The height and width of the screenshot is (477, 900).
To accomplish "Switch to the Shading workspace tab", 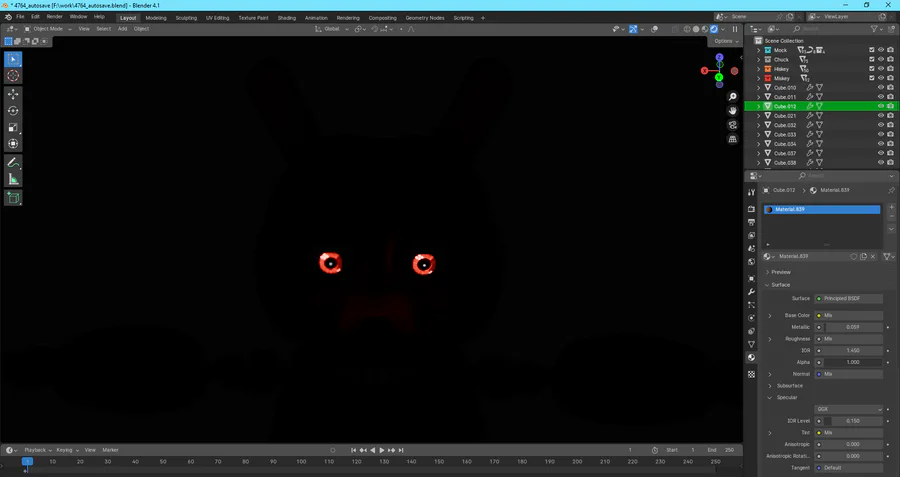I will (x=286, y=18).
